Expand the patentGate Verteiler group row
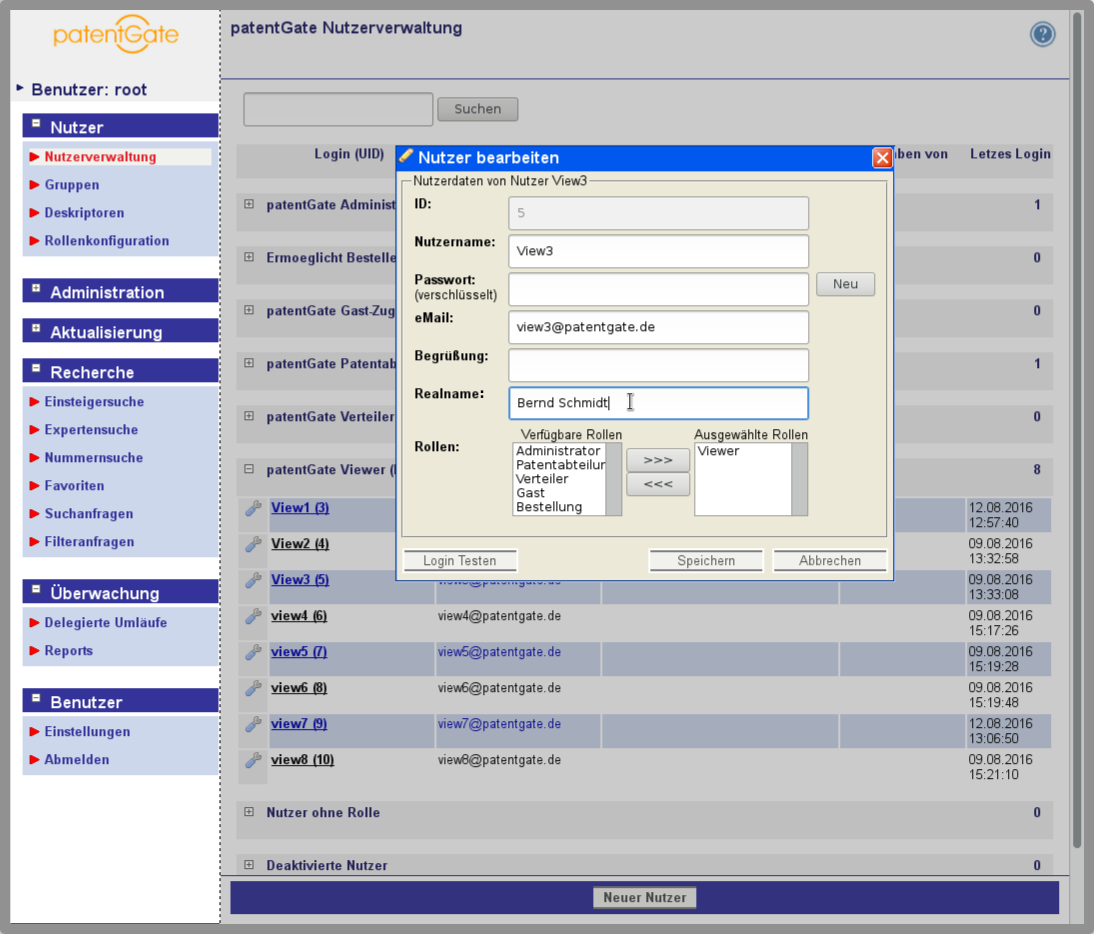The height and width of the screenshot is (934, 1094). [x=249, y=416]
